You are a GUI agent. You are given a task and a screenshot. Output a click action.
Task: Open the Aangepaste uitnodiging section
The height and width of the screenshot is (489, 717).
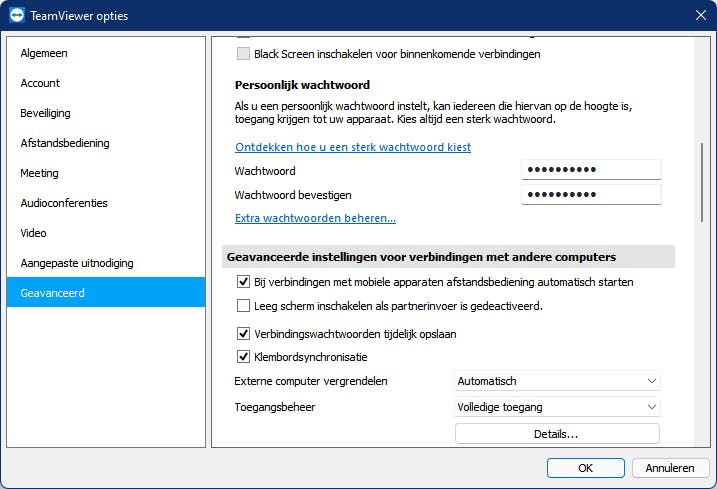pyautogui.click(x=77, y=263)
